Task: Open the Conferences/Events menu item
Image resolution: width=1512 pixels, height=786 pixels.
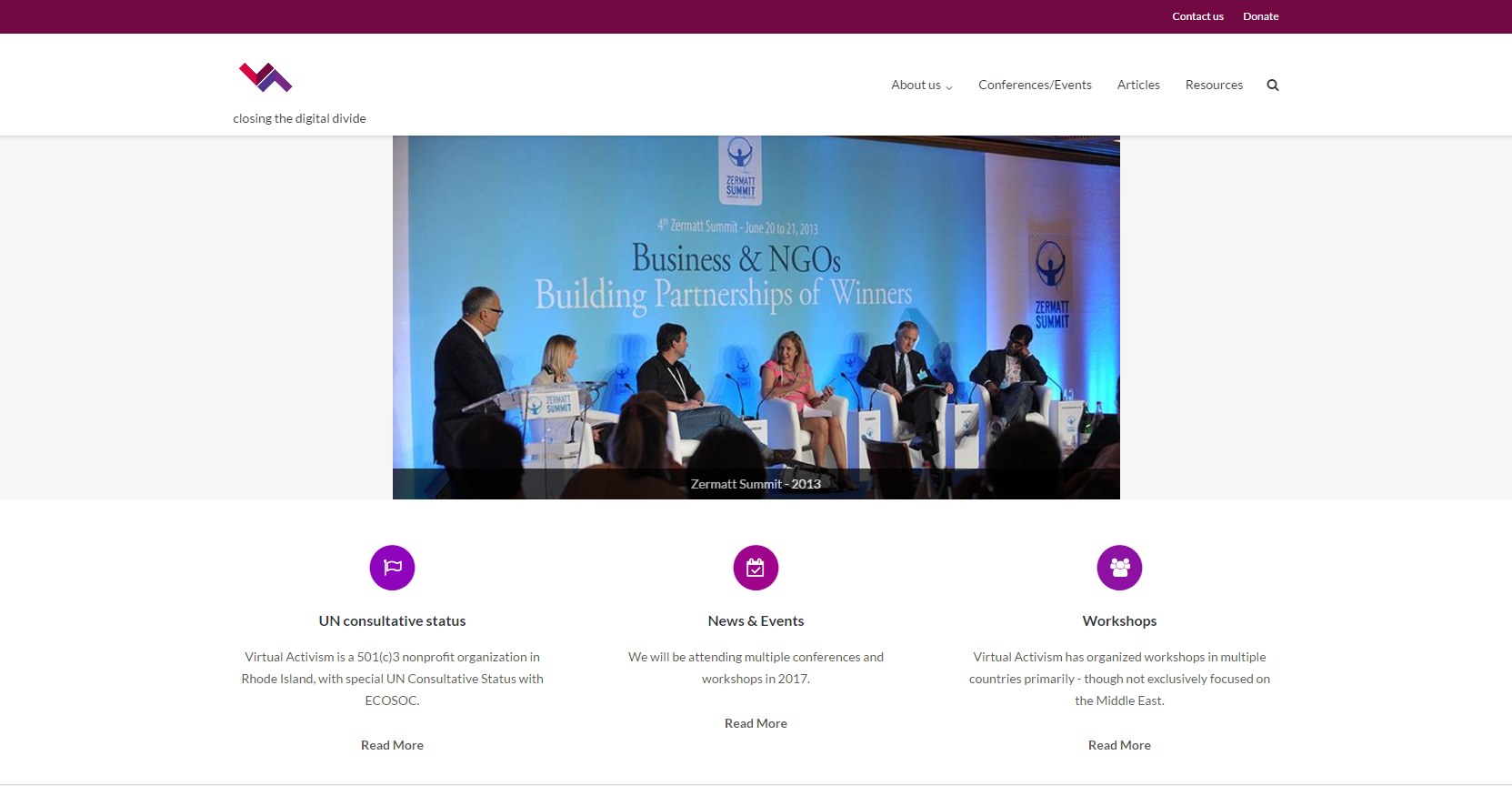Action: click(x=1035, y=86)
